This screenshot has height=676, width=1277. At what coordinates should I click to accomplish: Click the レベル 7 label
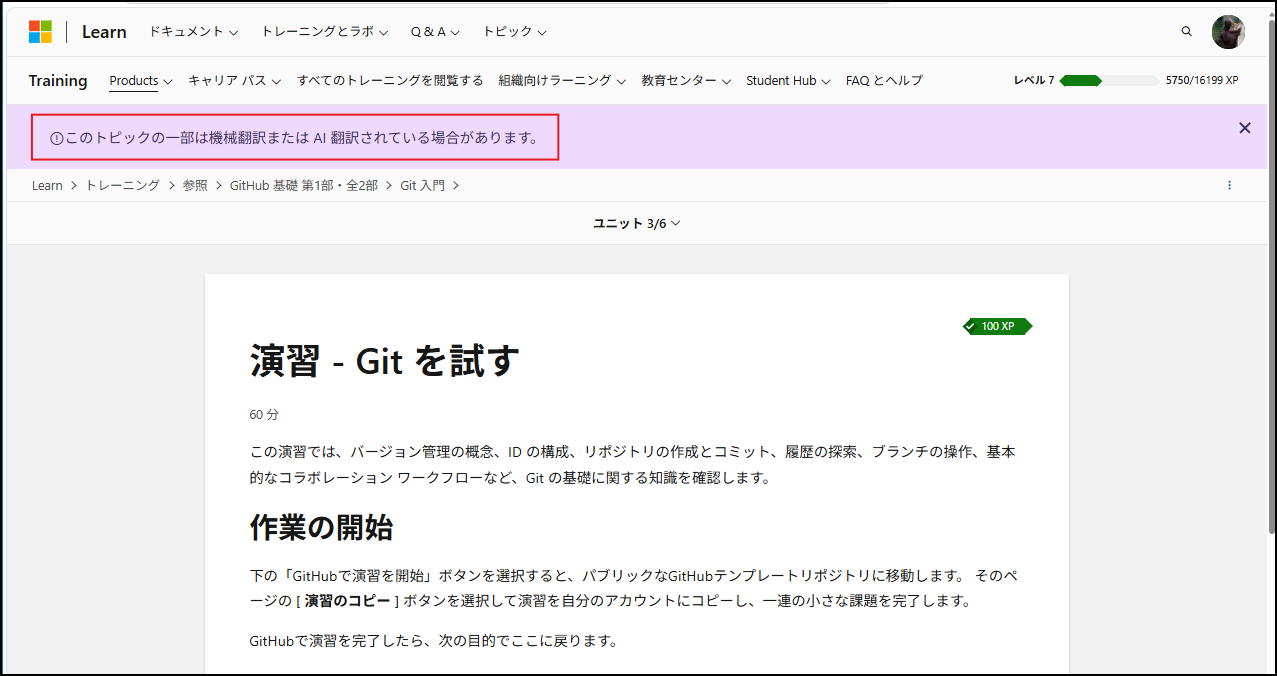[x=1033, y=80]
